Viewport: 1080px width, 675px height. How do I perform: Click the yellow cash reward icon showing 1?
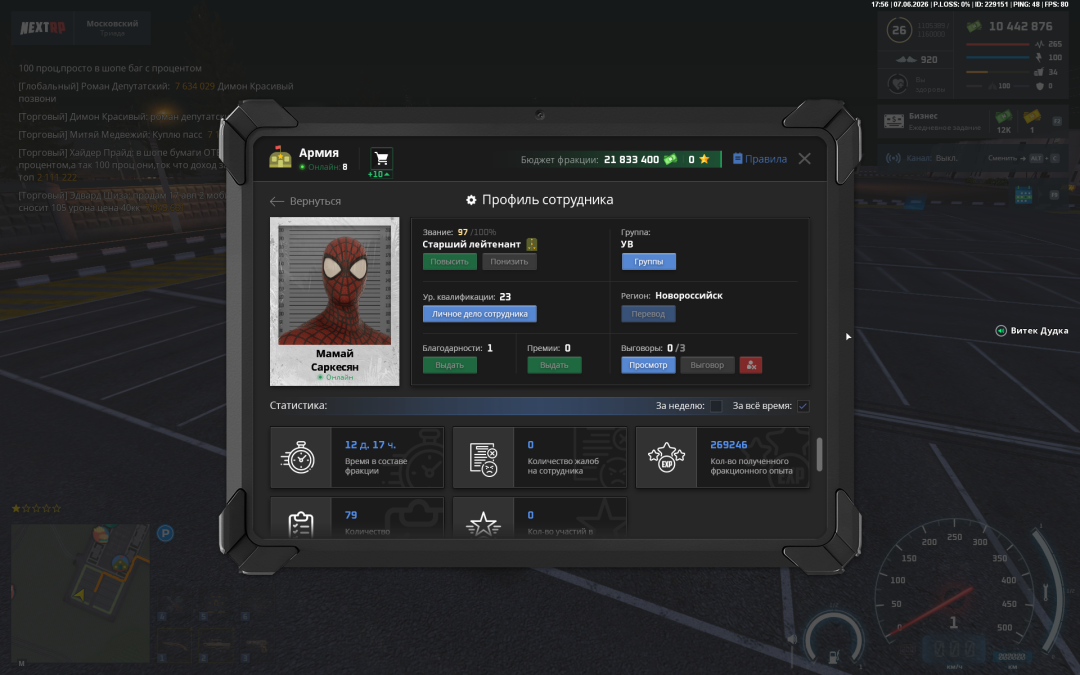(1032, 117)
